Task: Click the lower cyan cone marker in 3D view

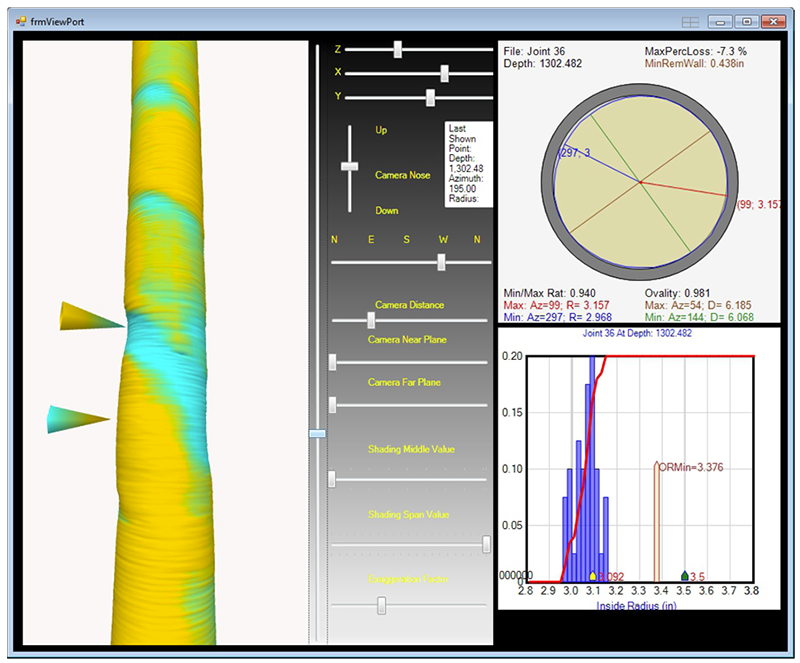Action: (78, 420)
